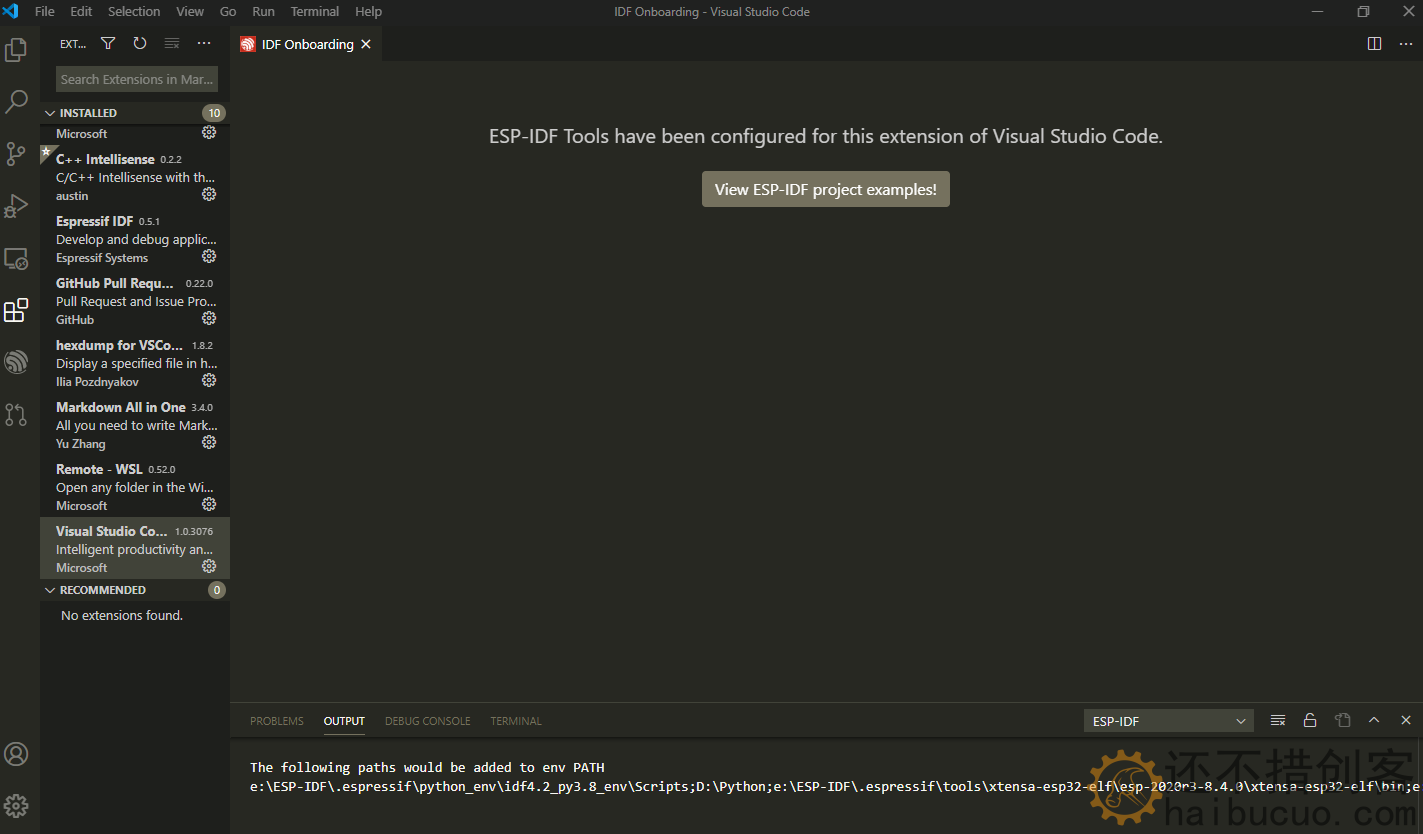
Task: Open editor More Actions ellipsis
Action: pyautogui.click(x=1406, y=44)
